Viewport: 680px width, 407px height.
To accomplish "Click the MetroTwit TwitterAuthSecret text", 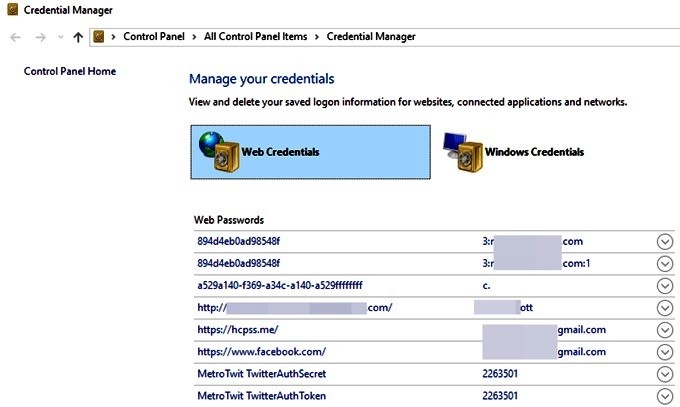I will click(262, 374).
